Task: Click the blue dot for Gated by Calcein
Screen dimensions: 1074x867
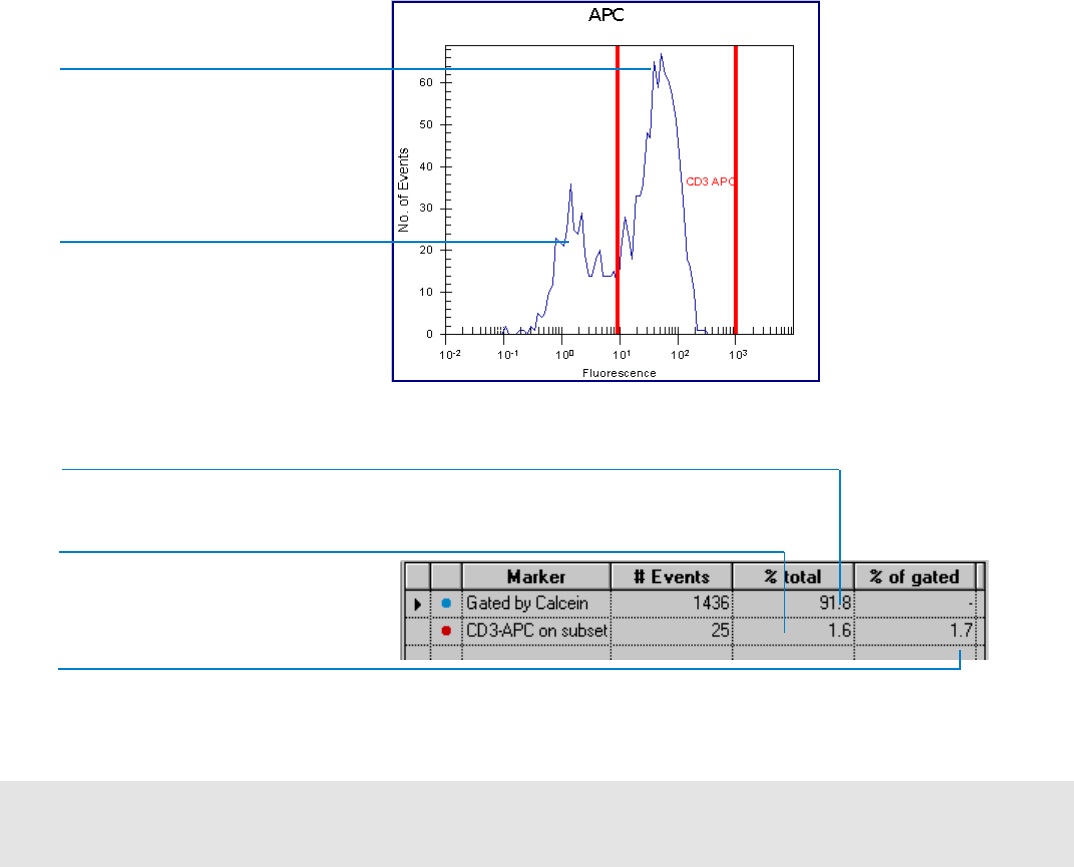Action: coord(447,603)
